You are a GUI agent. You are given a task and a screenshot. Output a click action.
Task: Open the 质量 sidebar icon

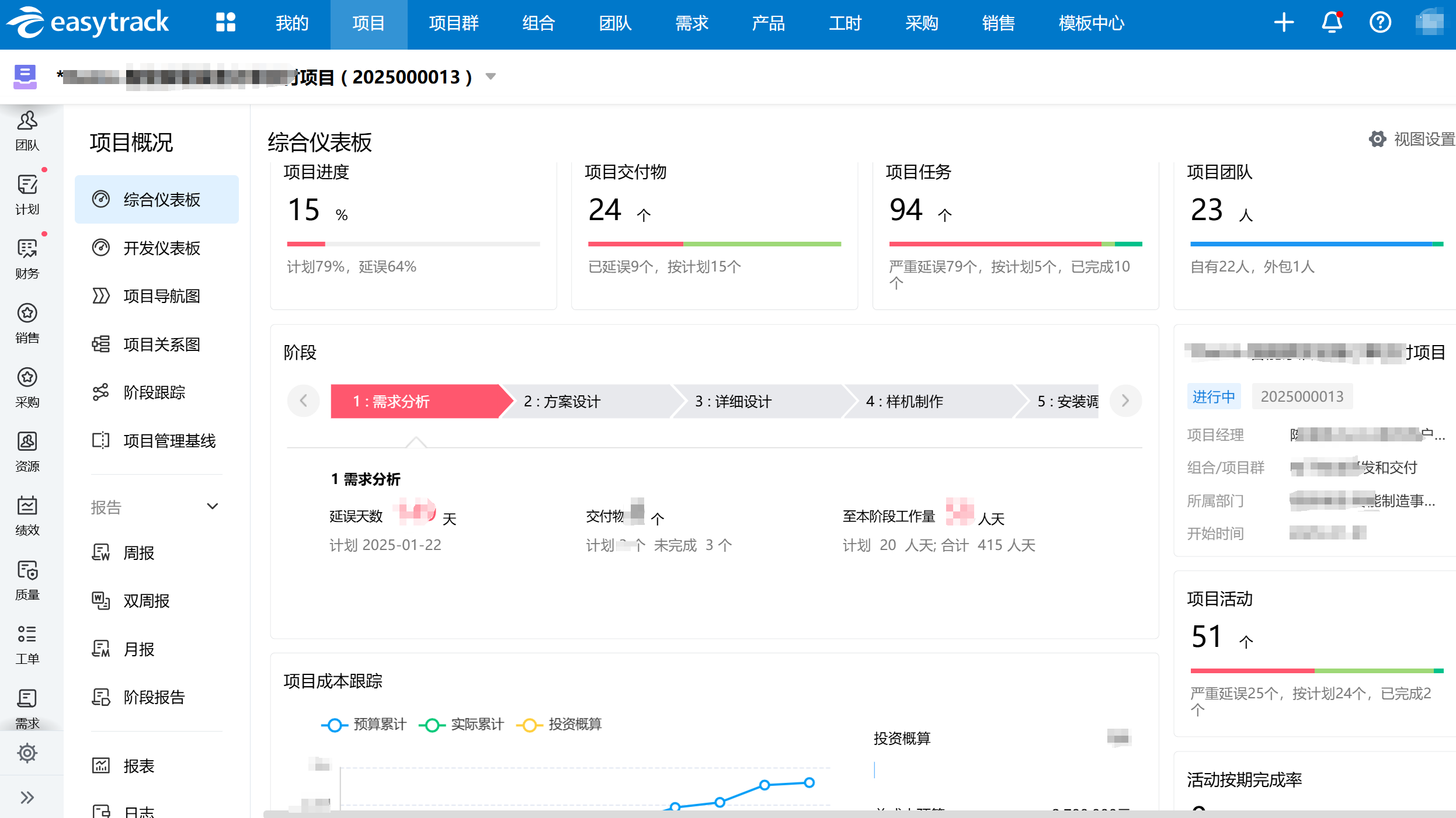[x=27, y=579]
